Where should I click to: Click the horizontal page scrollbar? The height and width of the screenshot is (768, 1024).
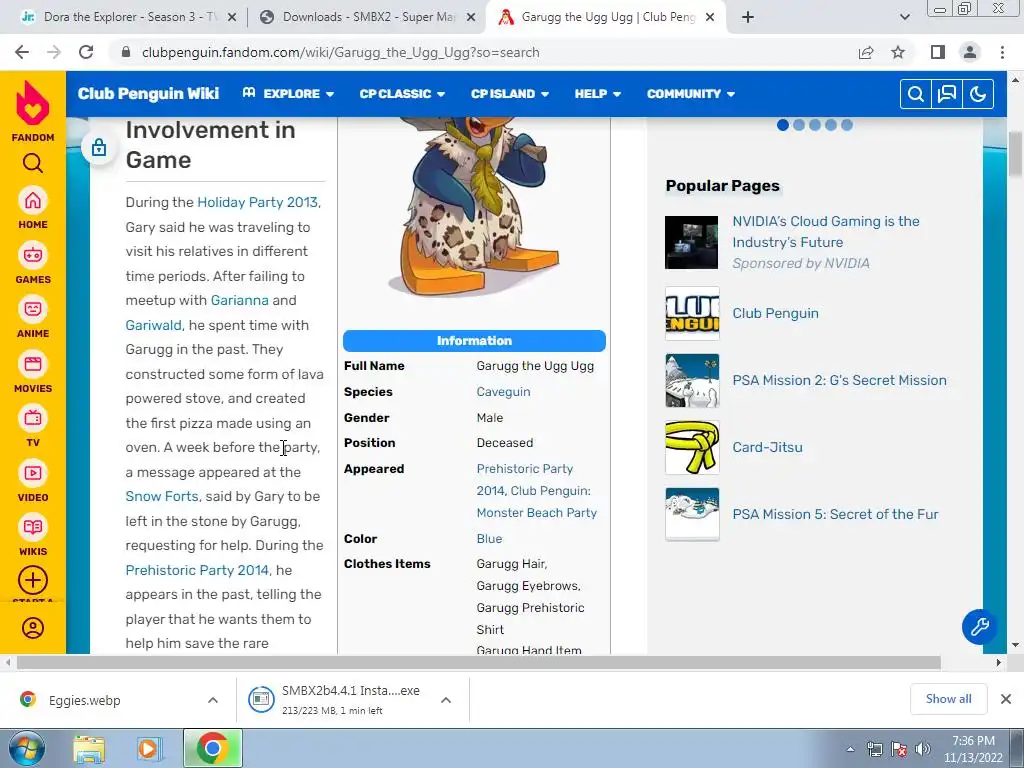[478, 662]
